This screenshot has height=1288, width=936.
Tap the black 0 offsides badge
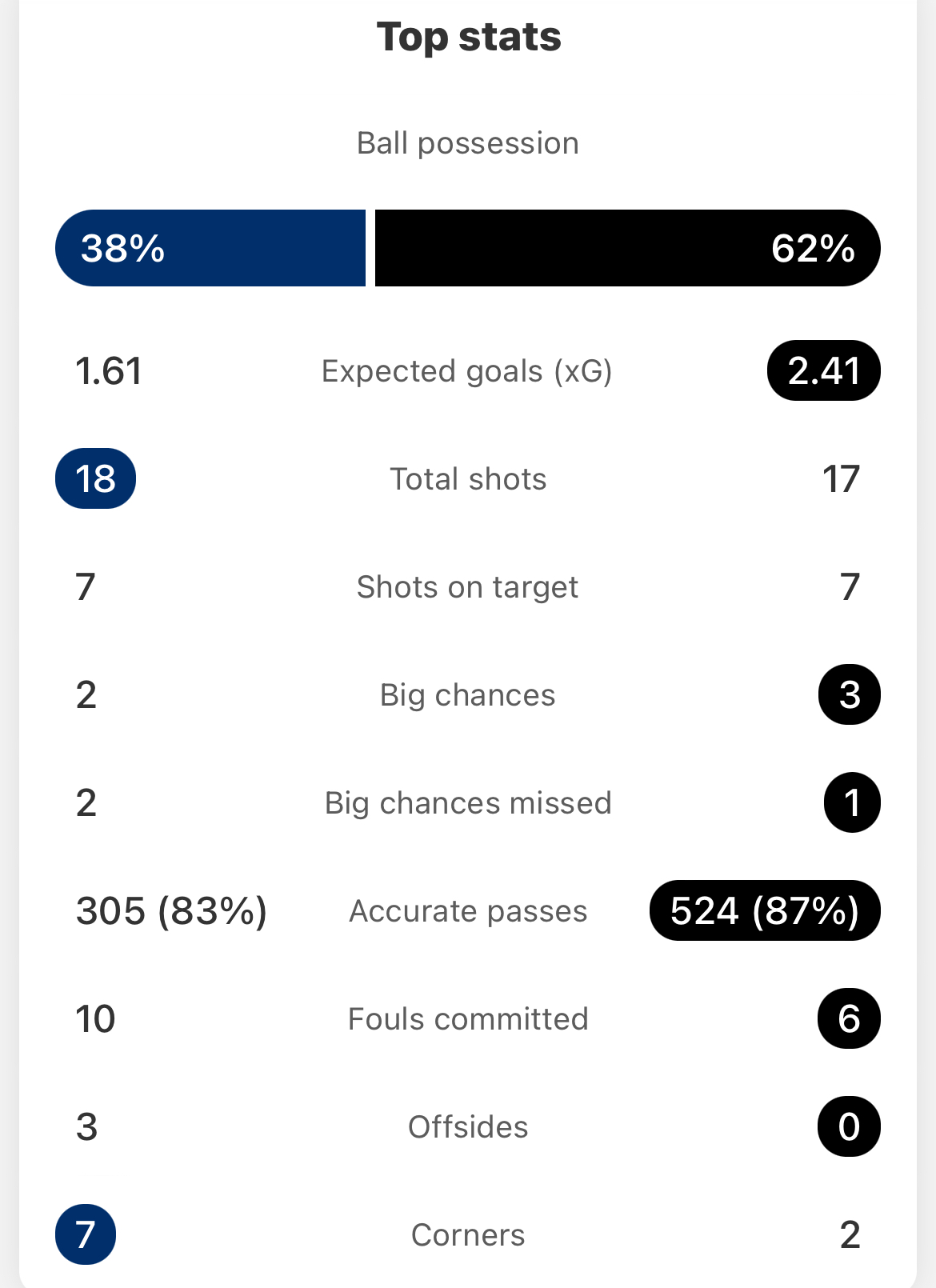pyautogui.click(x=849, y=1126)
